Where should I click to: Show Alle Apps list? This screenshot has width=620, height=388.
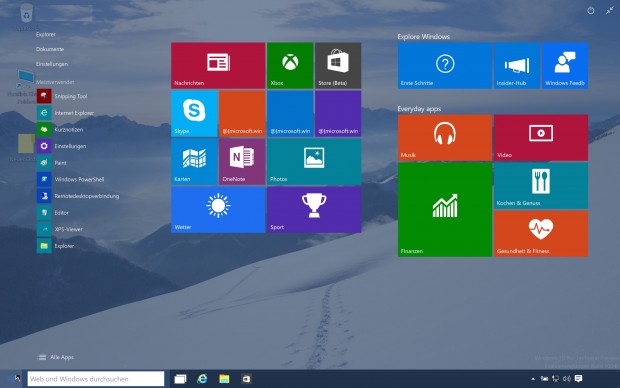[x=56, y=357]
